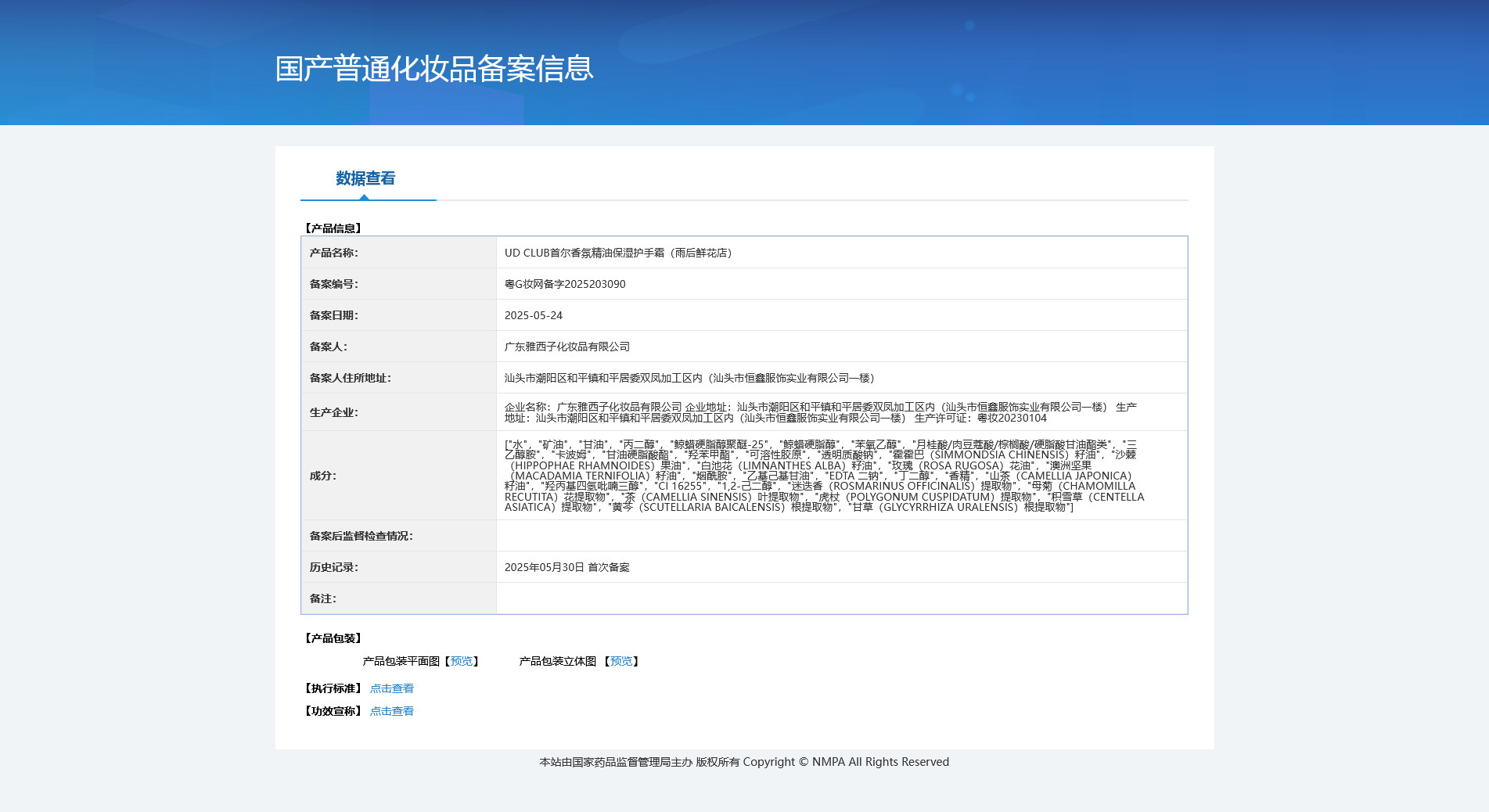The image size is (1489, 812).
Task: Click 点击查看 next to 执行标准
Action: tap(391, 688)
